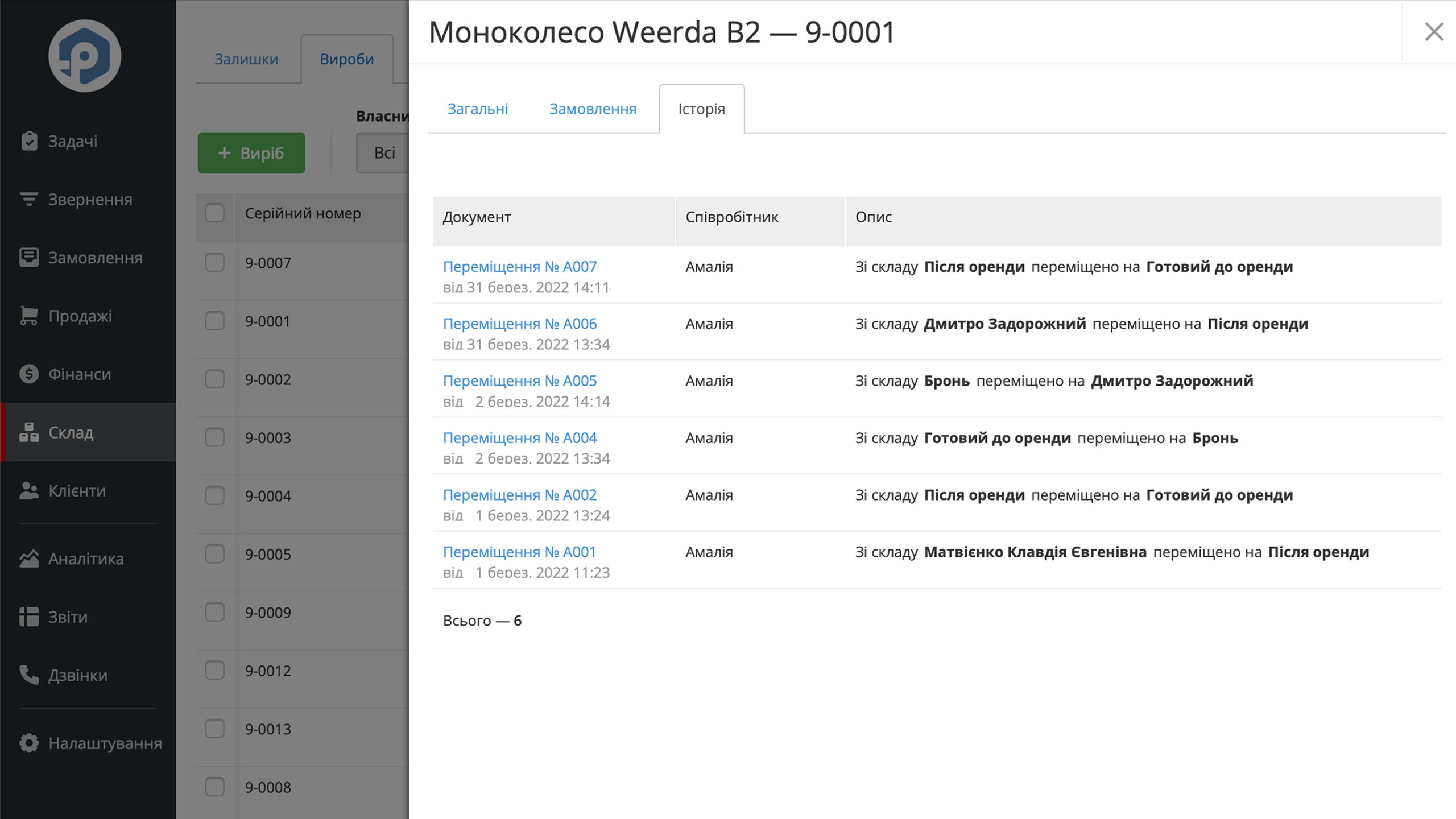Click the description mentioning Матвієнко Клавдія Євгенівна
Viewport: 1456px width, 819px height.
(1112, 552)
